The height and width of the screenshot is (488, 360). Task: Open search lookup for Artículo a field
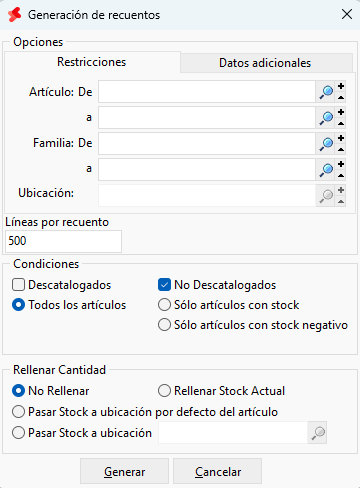point(326,117)
